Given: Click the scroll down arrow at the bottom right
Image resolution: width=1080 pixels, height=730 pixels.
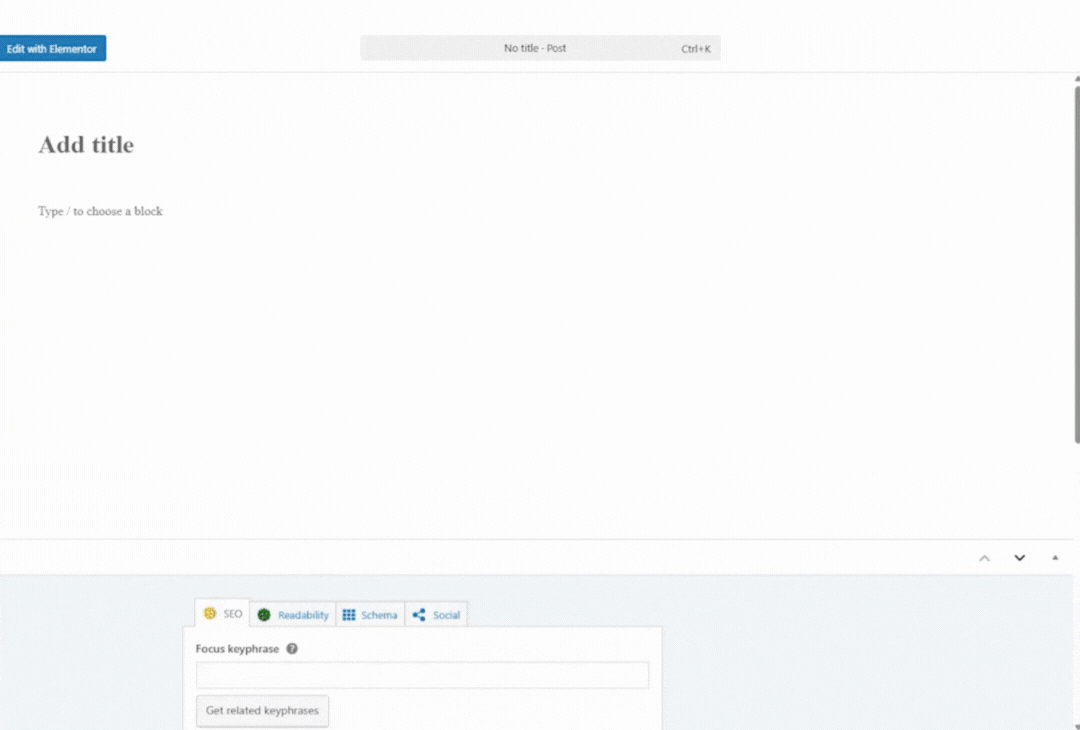Looking at the screenshot, I should click(1076, 724).
